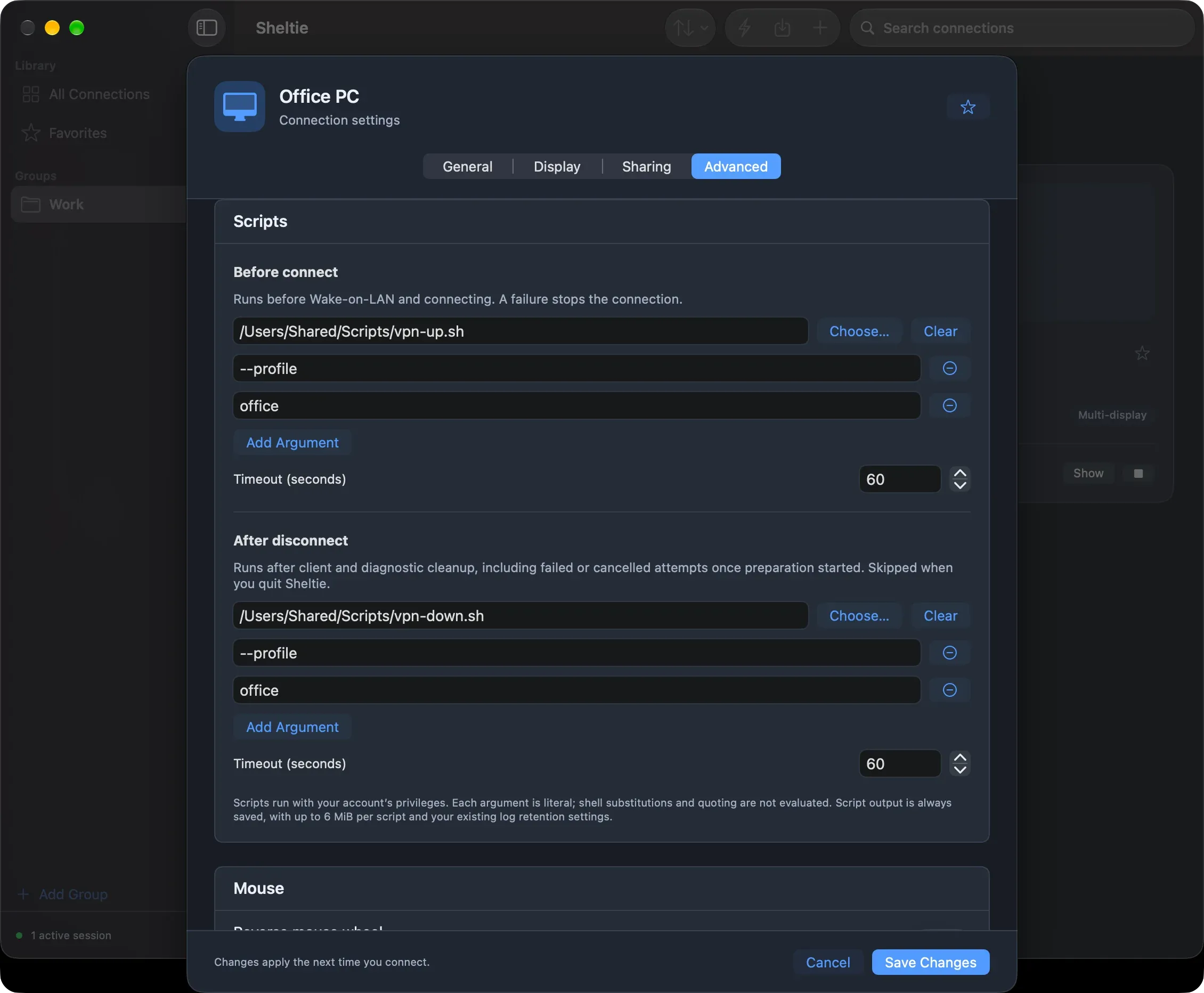Screen dimensions: 1204x993
Task: Open the sort order dropdown in toolbar
Action: (x=690, y=28)
